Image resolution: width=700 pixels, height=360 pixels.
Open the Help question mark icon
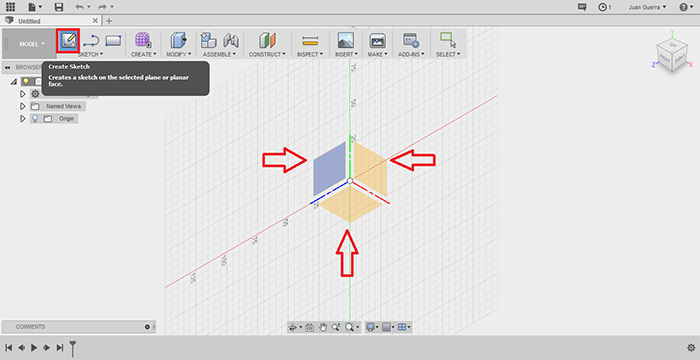click(x=683, y=7)
